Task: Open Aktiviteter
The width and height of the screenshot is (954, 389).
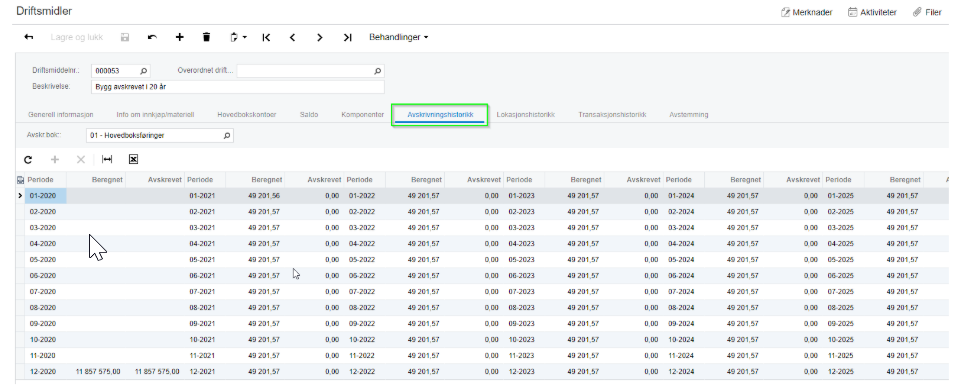Action: 872,12
